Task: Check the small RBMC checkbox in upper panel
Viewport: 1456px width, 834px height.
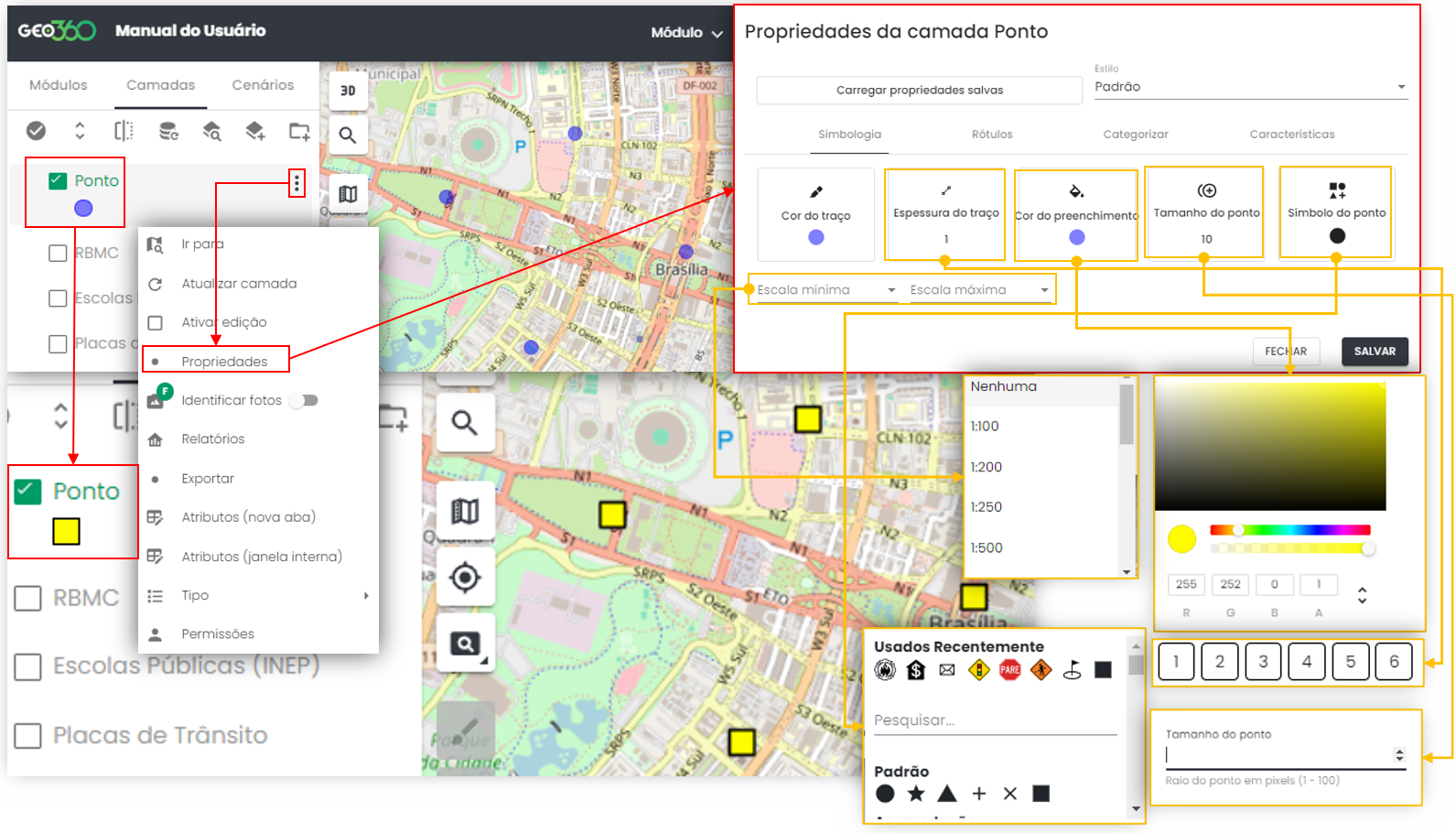Action: coord(58,253)
